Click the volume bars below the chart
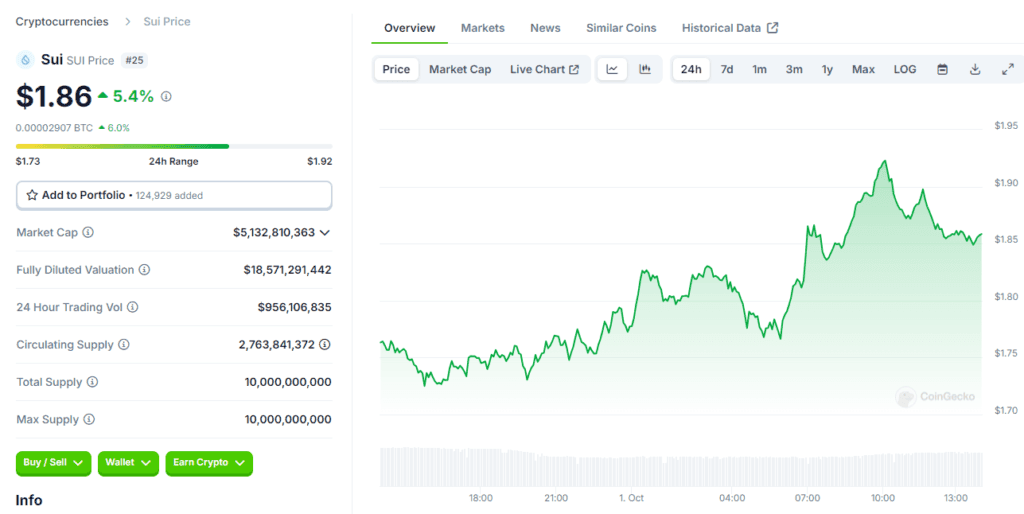The image size is (1024, 514). pyautogui.click(x=680, y=466)
